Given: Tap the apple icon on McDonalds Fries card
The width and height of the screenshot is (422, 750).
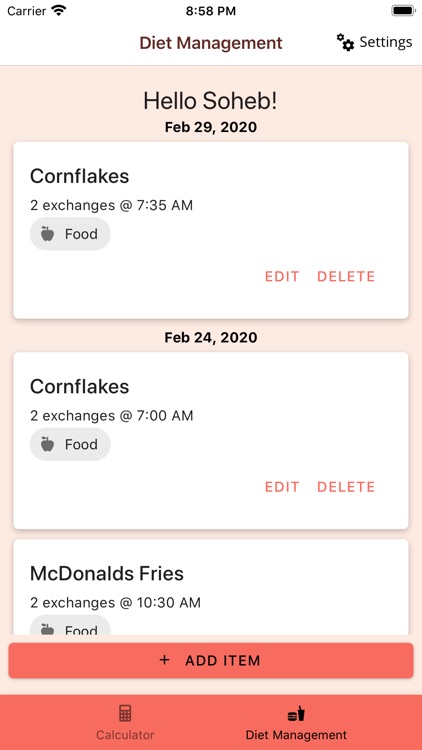Looking at the screenshot, I should [47, 629].
